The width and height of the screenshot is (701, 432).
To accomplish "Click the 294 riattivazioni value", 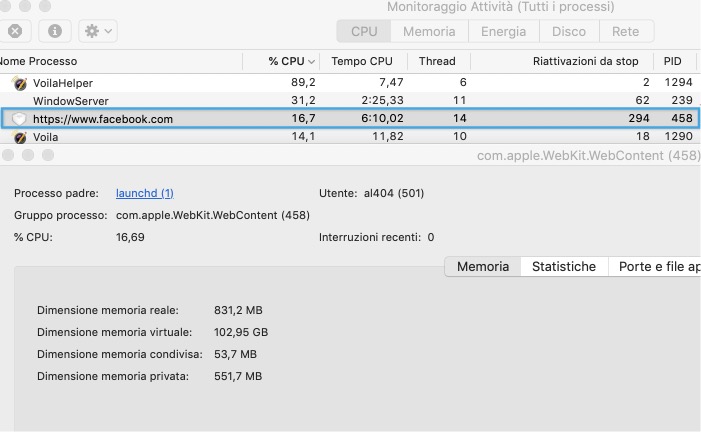I will tap(638, 119).
